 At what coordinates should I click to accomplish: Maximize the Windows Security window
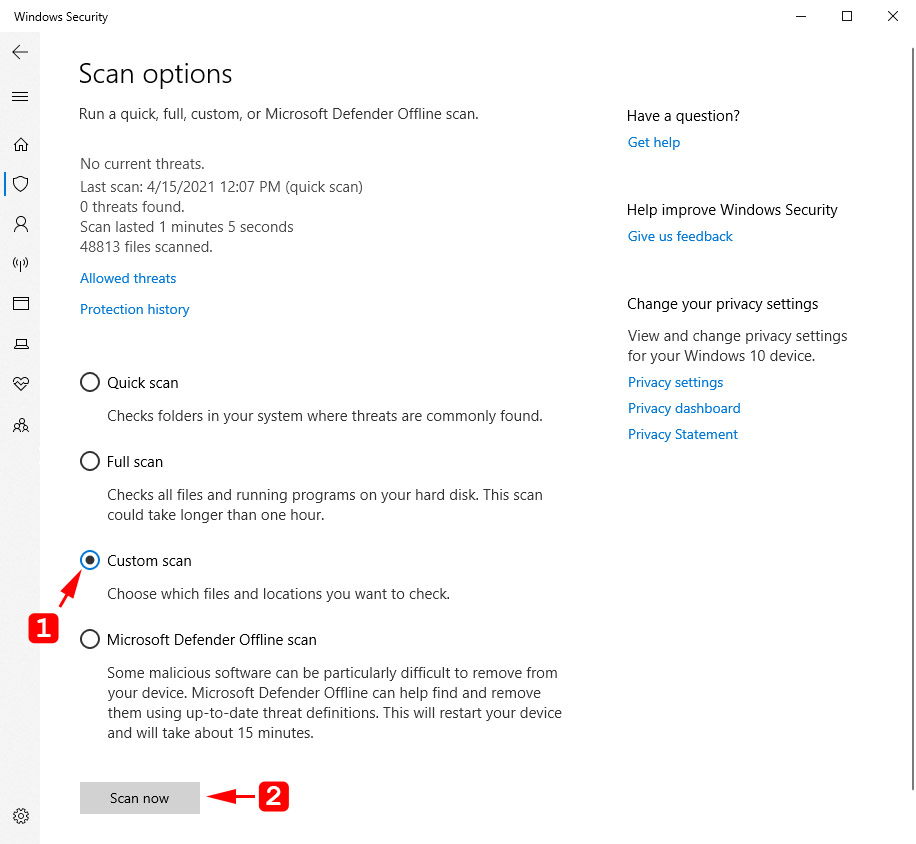coord(846,16)
